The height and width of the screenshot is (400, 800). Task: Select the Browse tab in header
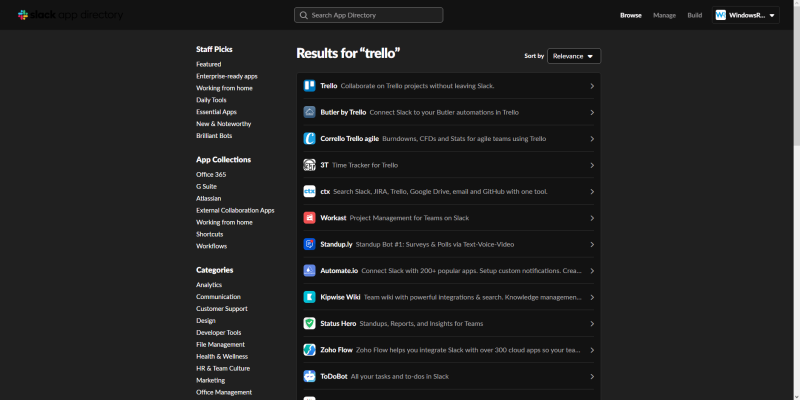click(630, 15)
